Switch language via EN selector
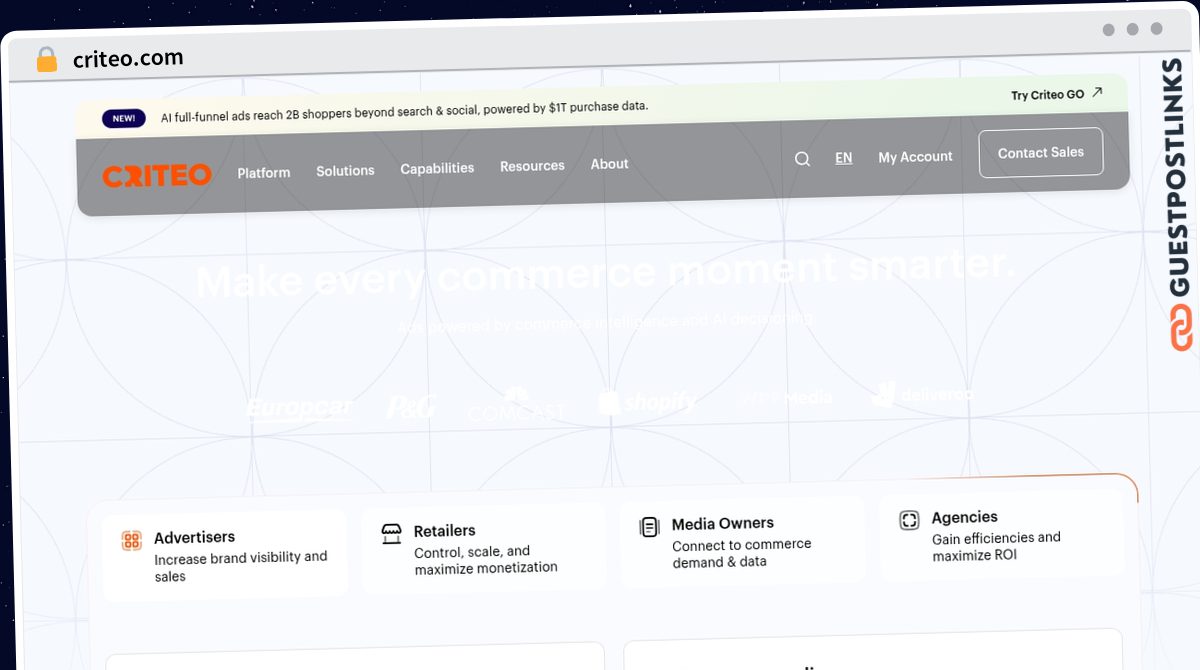This screenshot has width=1200, height=670. [x=844, y=158]
